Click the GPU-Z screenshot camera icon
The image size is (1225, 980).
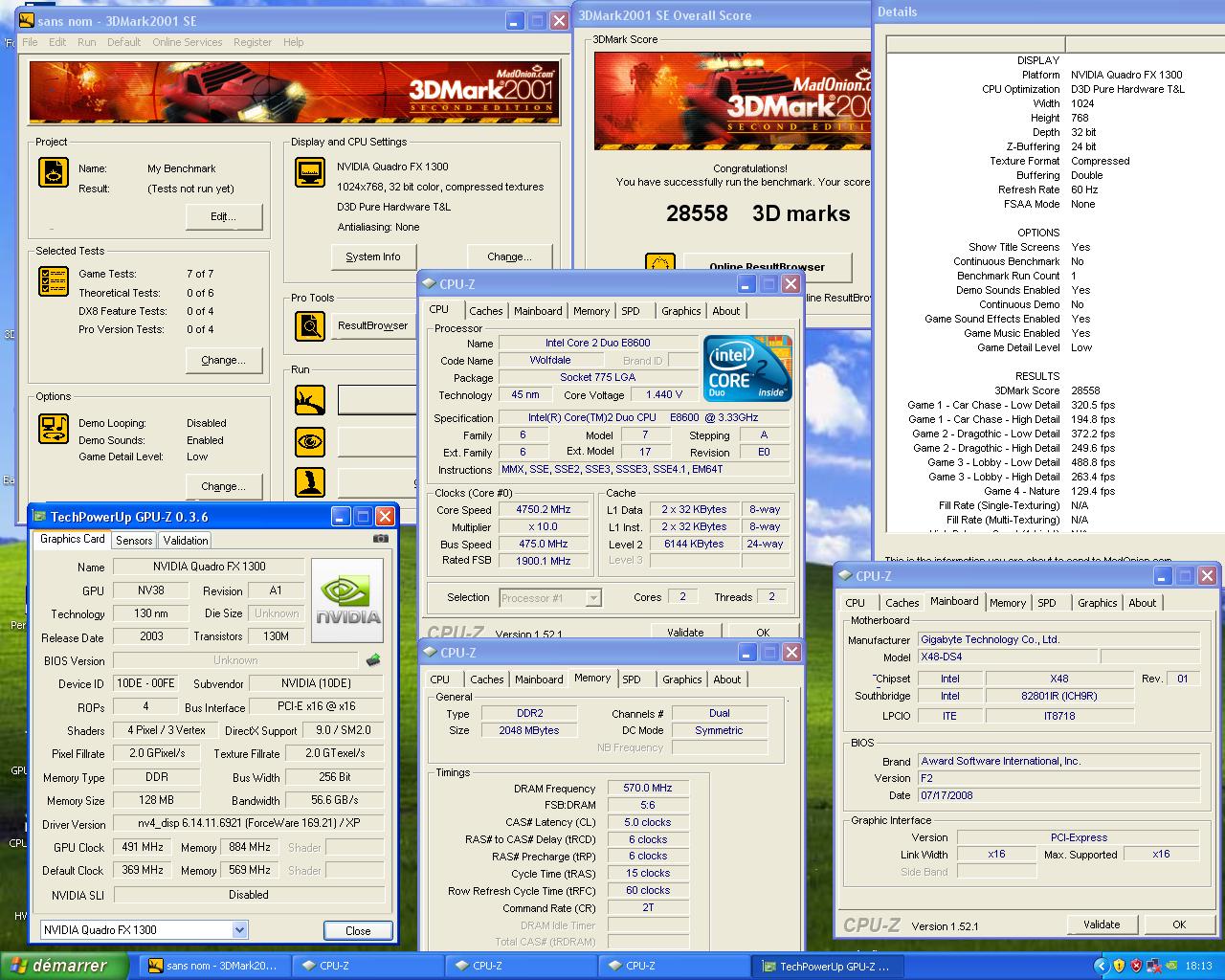coord(380,539)
